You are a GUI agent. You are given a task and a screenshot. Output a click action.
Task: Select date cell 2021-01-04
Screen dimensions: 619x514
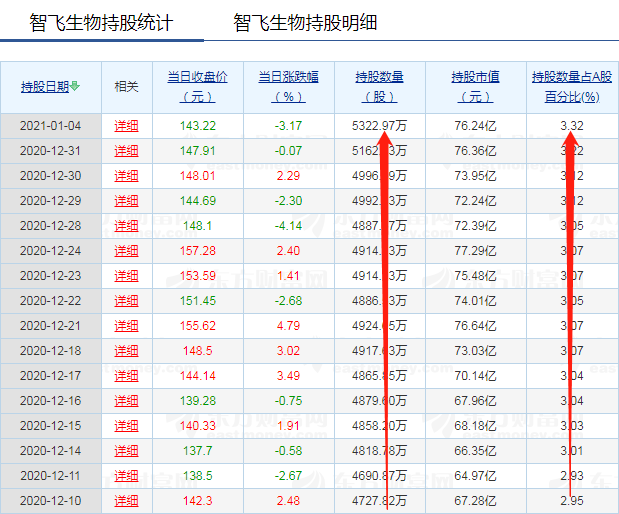tap(51, 126)
